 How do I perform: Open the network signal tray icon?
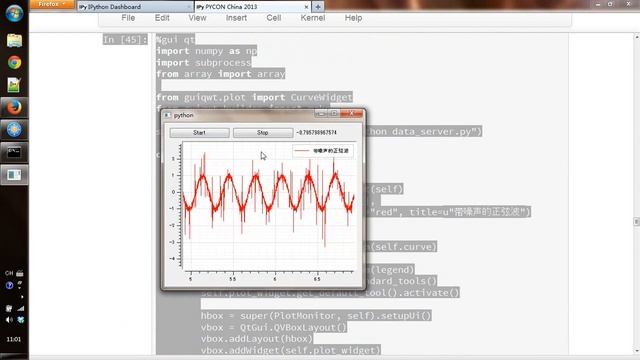pos(20,308)
